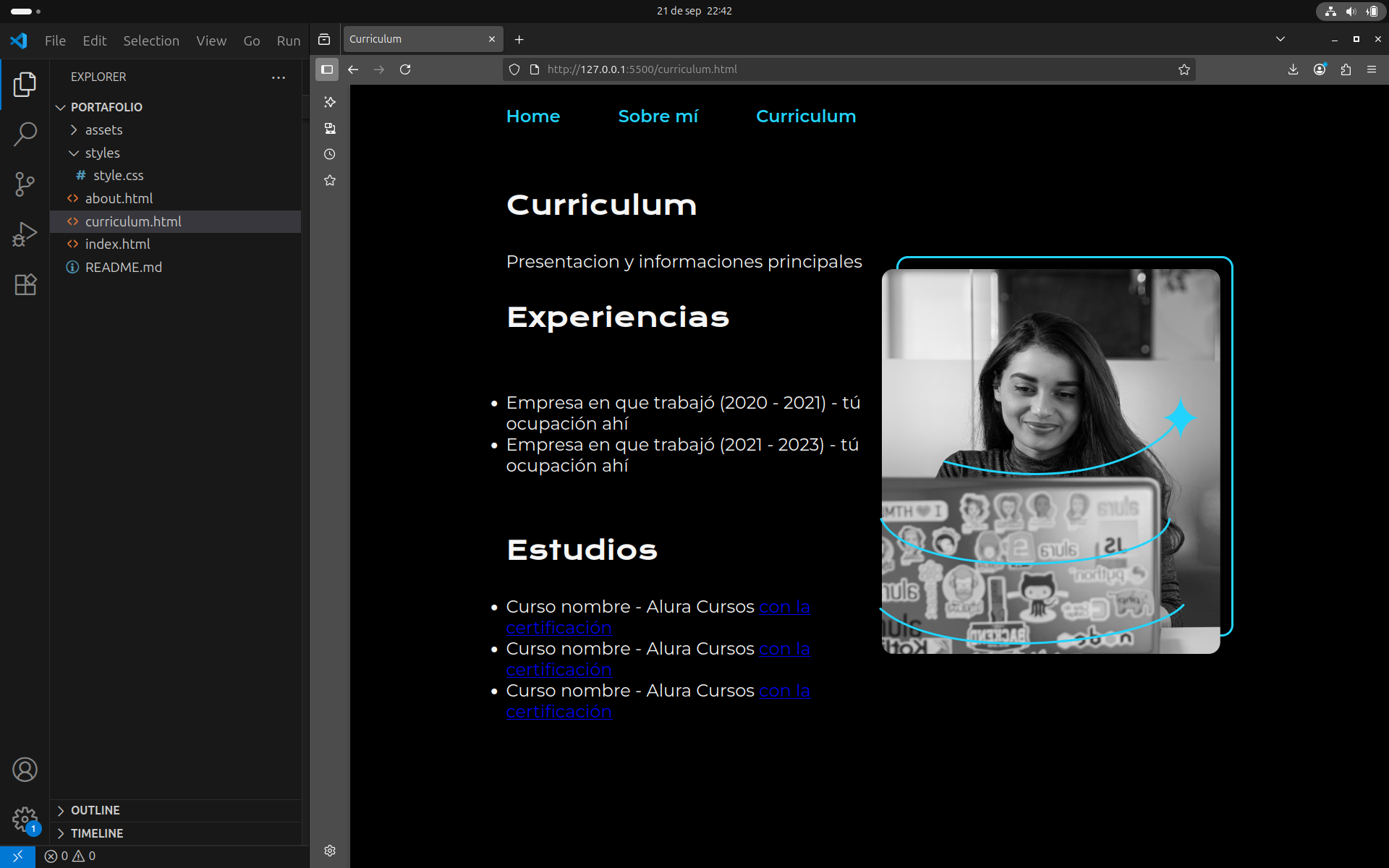Expand the OUTLINE section
This screenshot has height=868, width=1389.
95,810
